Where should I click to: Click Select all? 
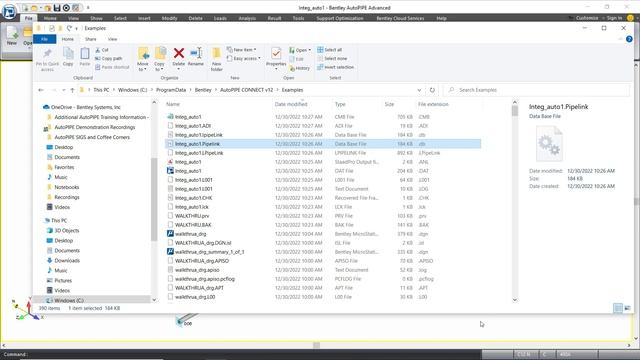coord(330,50)
